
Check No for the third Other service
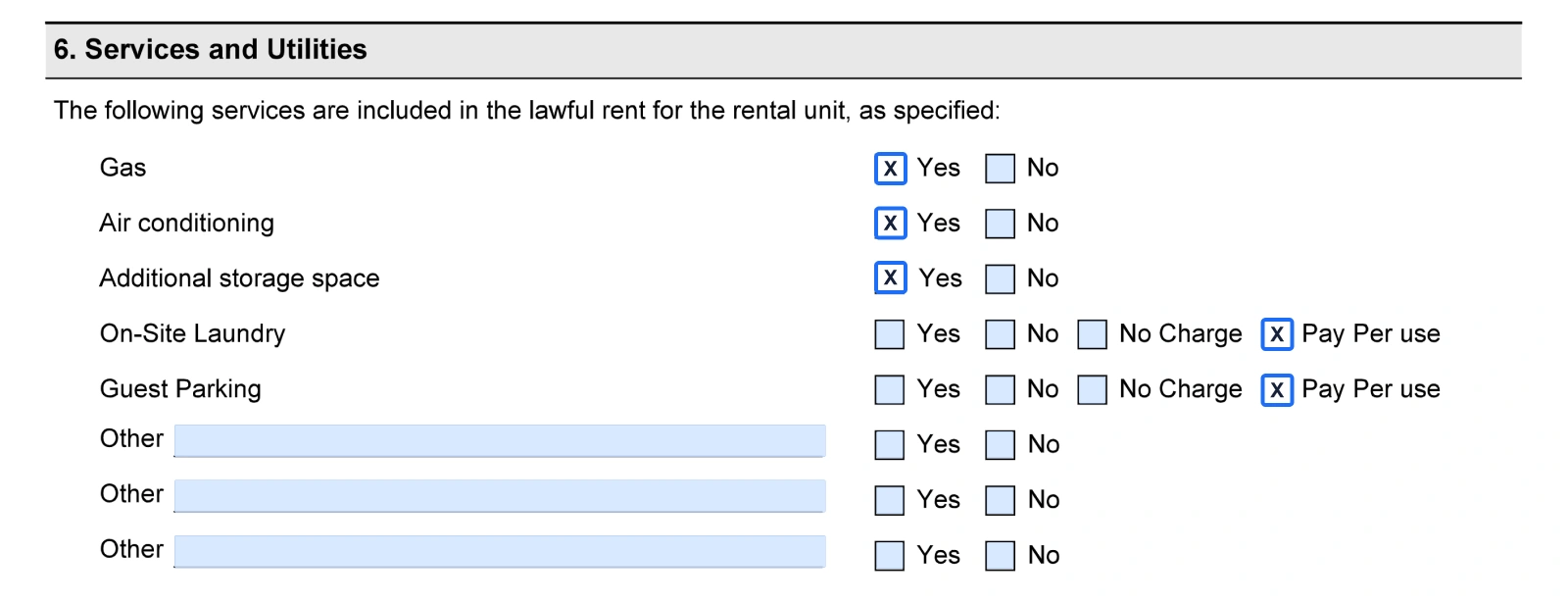[x=1000, y=555]
